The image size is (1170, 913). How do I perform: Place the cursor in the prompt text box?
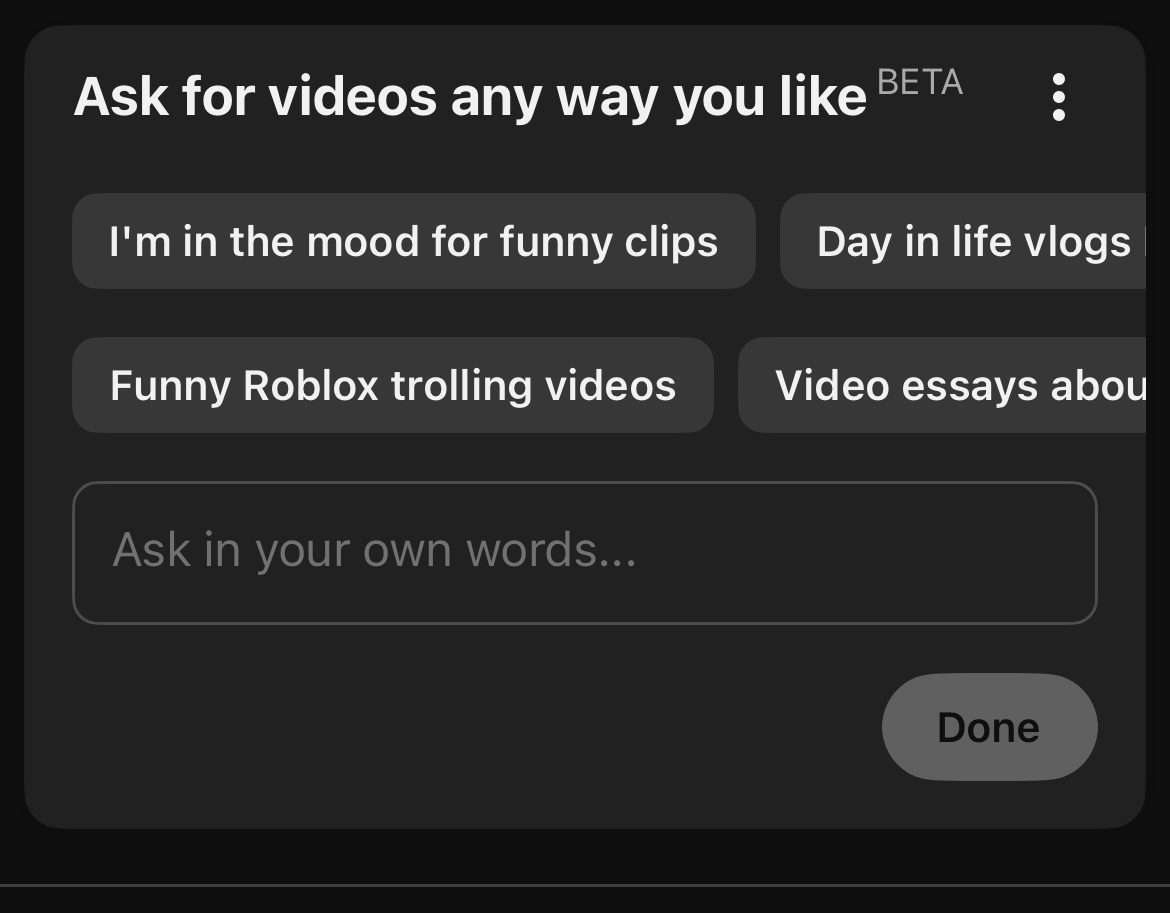coord(584,552)
